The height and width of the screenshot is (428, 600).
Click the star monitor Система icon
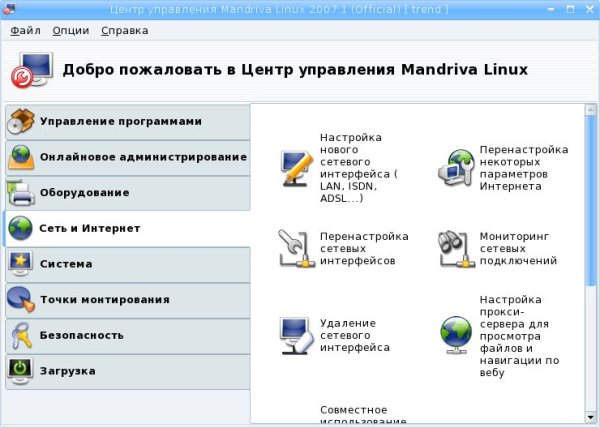pyautogui.click(x=20, y=264)
